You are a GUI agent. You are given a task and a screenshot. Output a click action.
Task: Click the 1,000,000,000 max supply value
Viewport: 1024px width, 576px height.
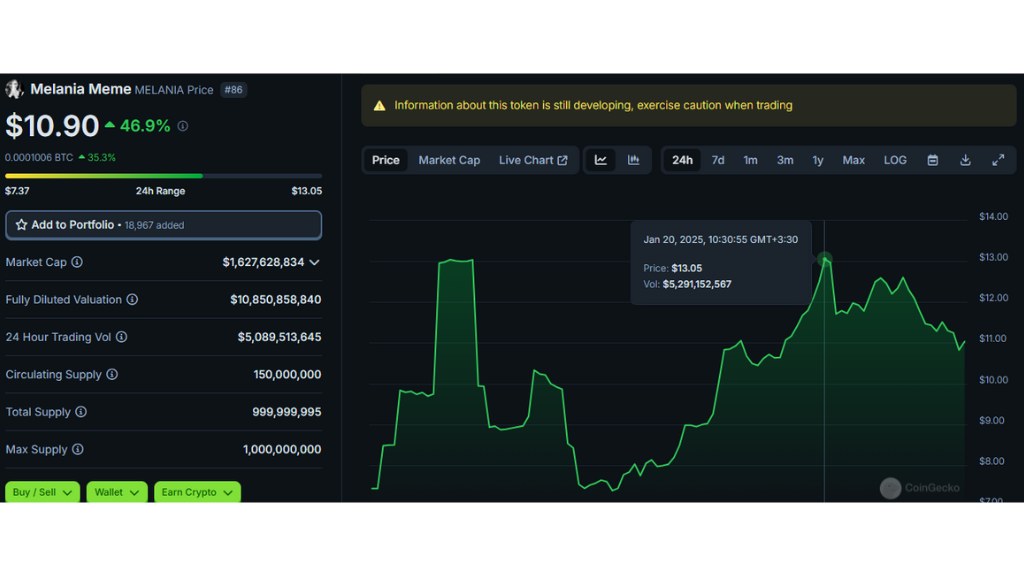[x=282, y=449]
